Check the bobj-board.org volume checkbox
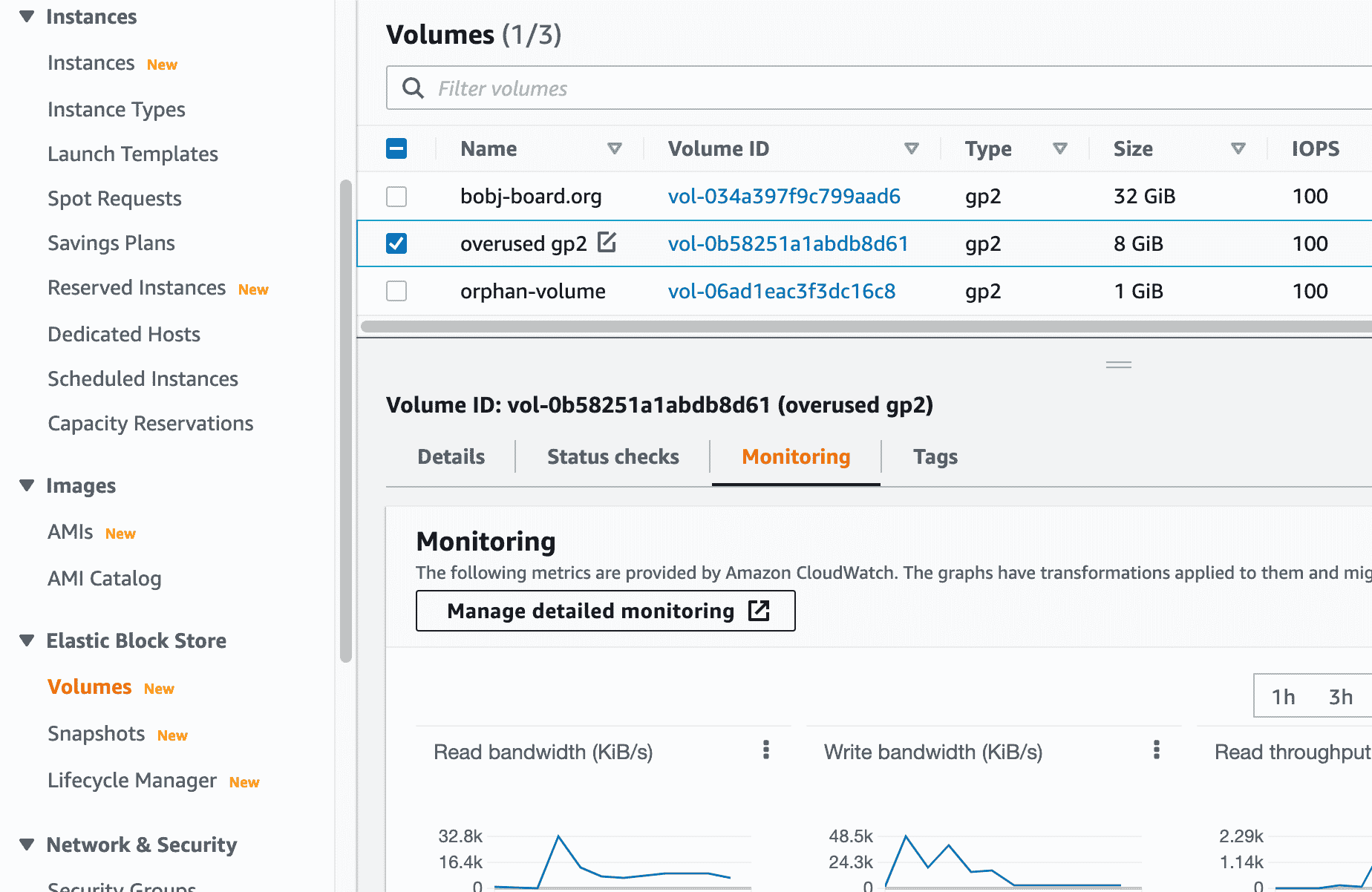This screenshot has height=892, width=1372. pyautogui.click(x=396, y=196)
